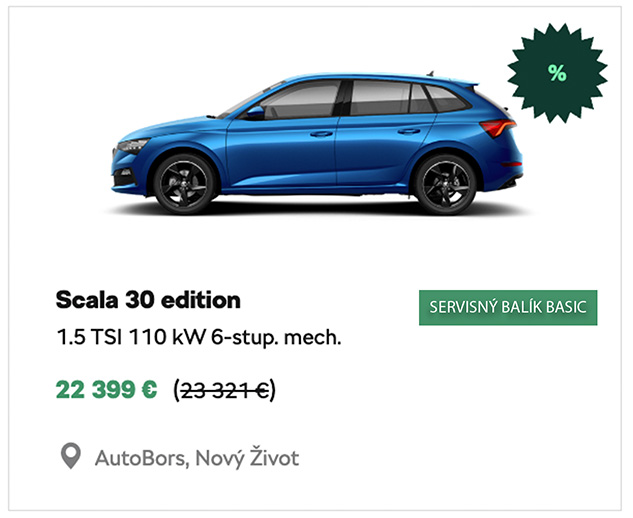Image resolution: width=633 pixels, height=518 pixels.
Task: Click the 1.5 TSI 110 kW engine description
Action: (199, 337)
